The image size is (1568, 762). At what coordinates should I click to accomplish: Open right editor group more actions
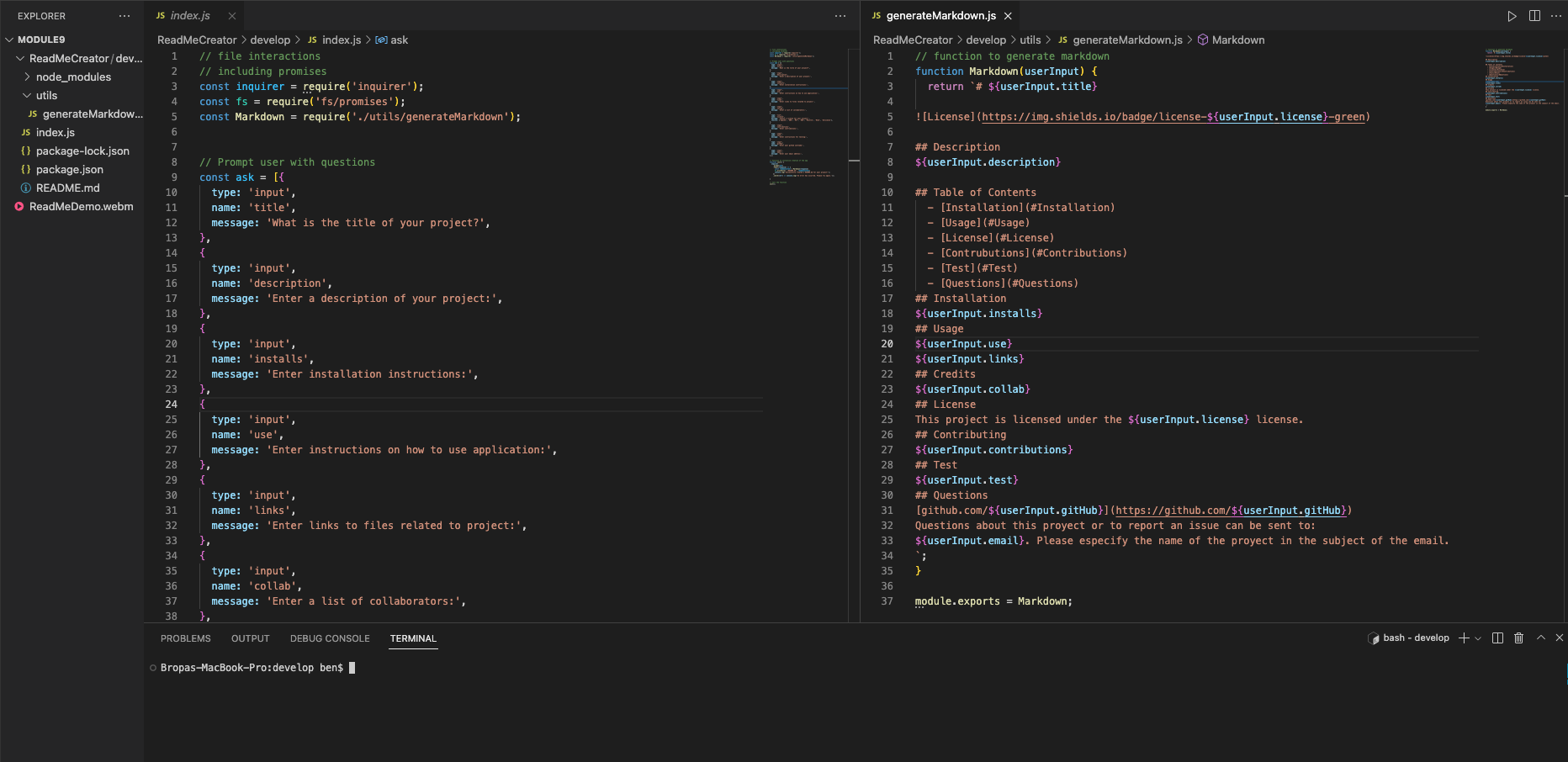point(1556,16)
